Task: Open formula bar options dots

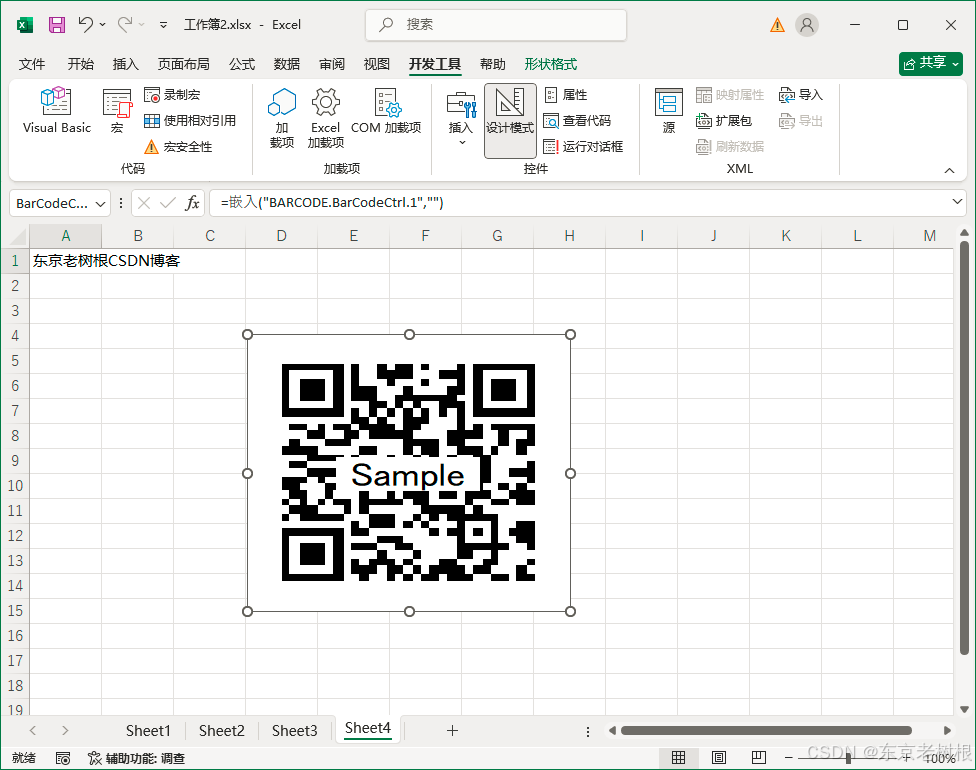Action: click(121, 203)
